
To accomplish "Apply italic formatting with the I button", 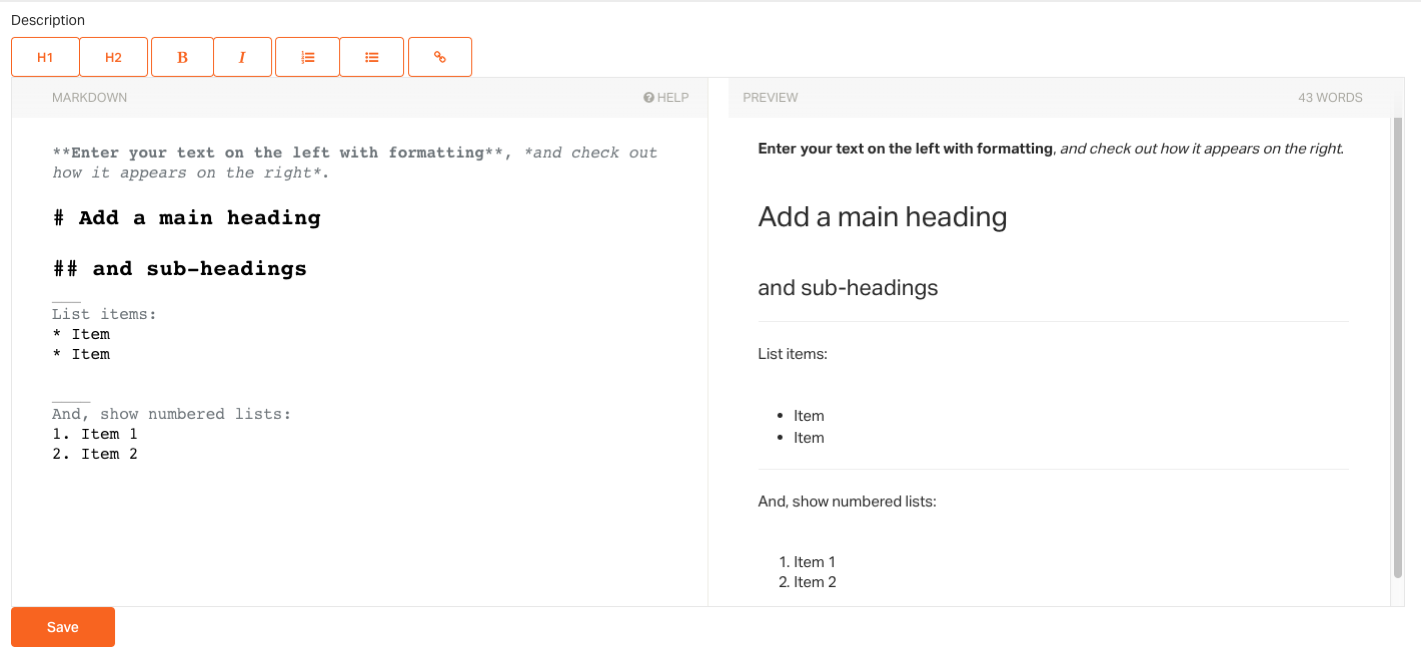I will tap(242, 57).
